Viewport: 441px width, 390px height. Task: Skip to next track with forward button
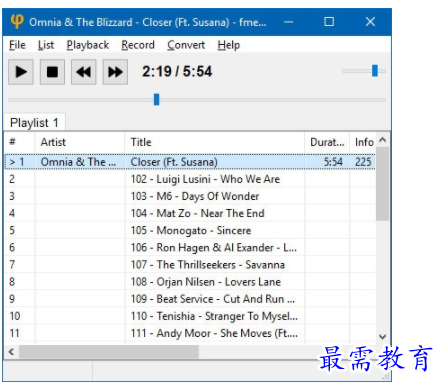pyautogui.click(x=115, y=72)
